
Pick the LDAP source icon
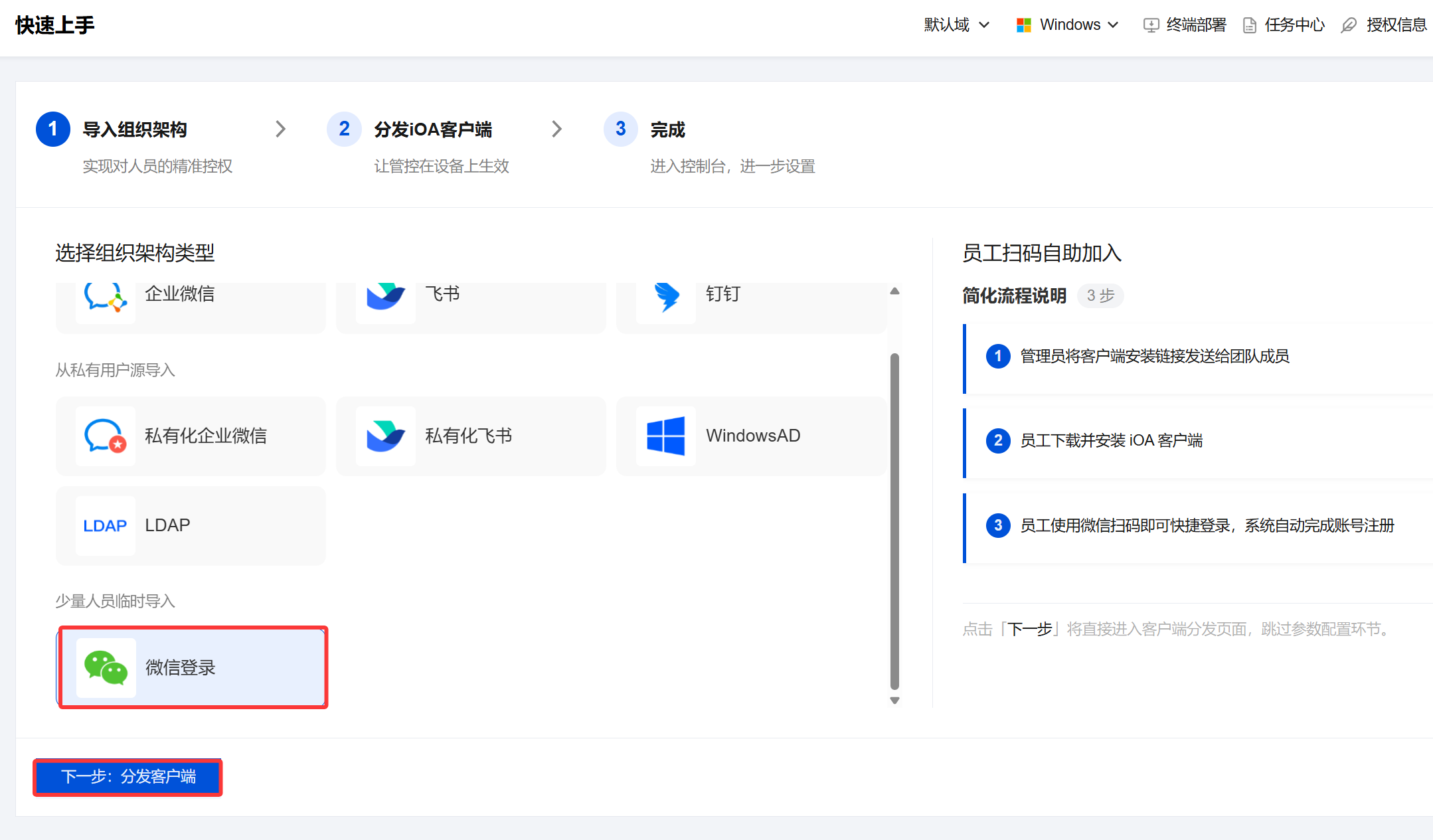point(105,525)
